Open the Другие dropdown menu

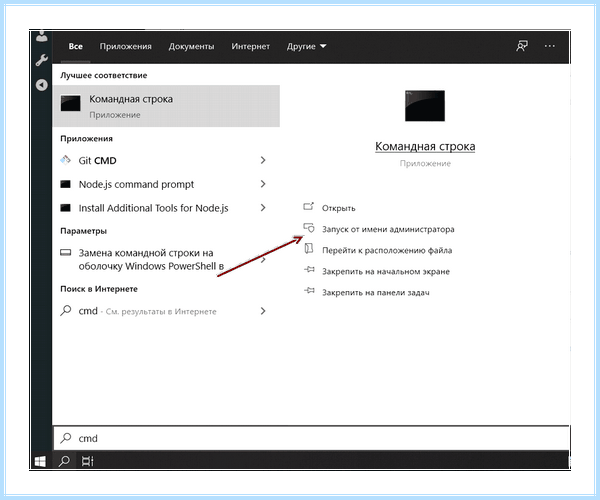[x=306, y=46]
